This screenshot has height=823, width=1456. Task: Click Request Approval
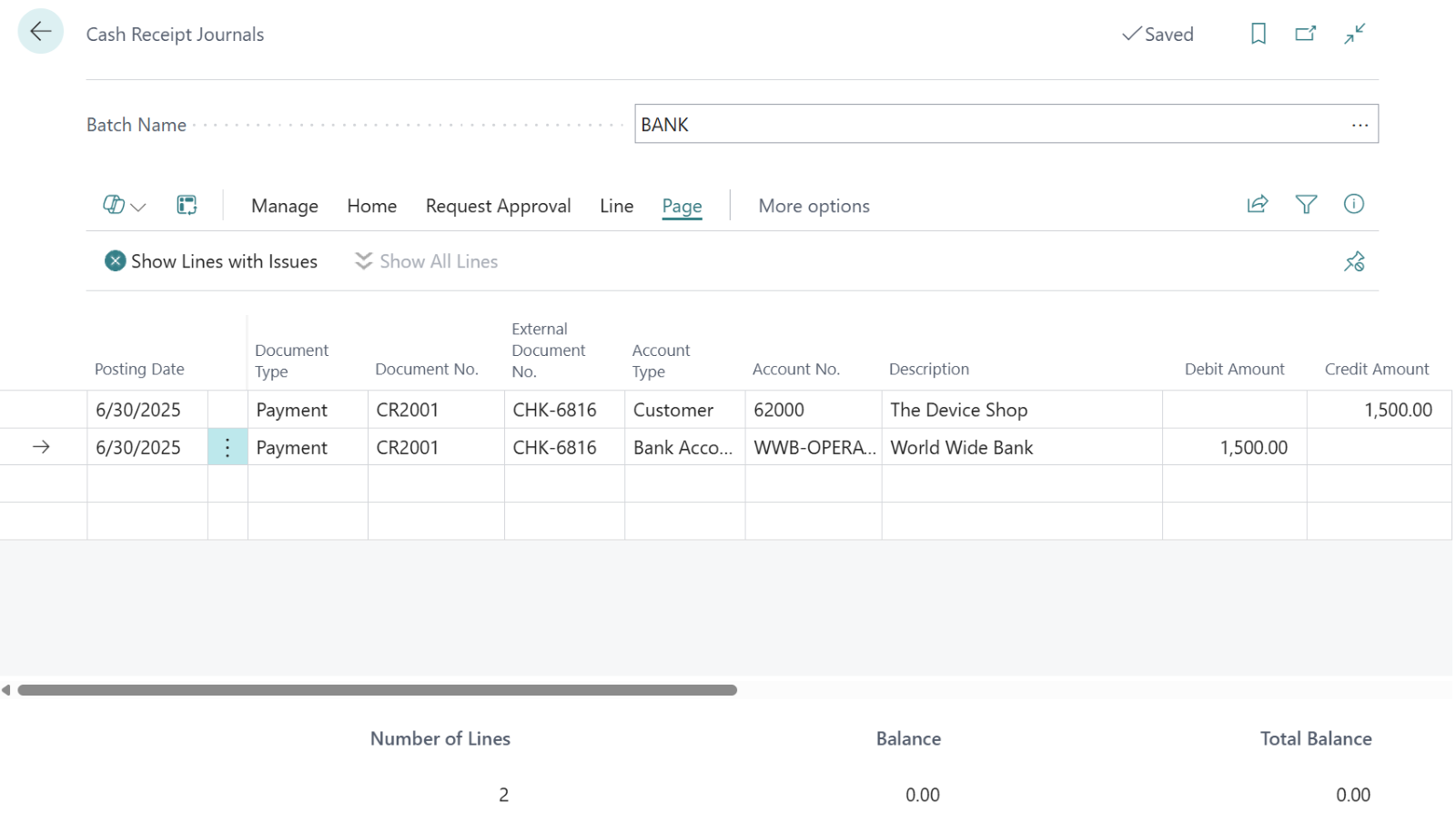498,206
